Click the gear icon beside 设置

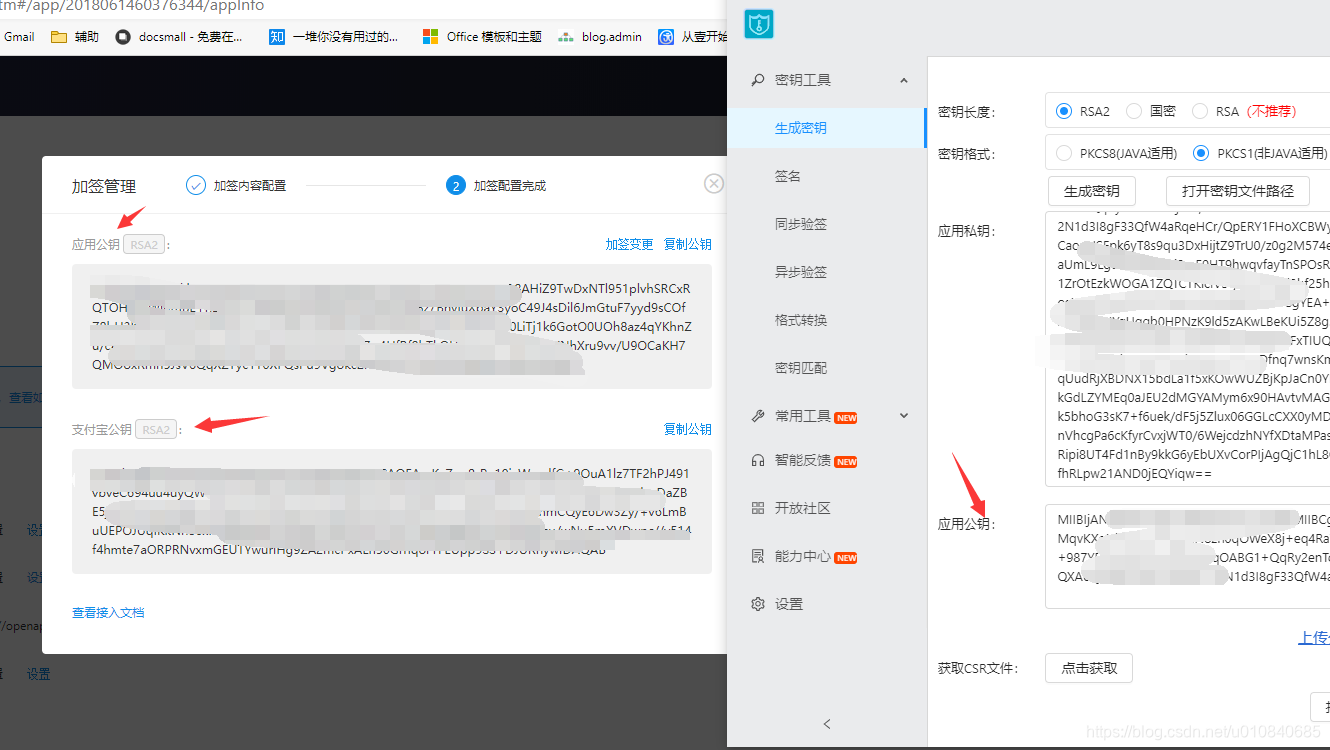pos(758,604)
